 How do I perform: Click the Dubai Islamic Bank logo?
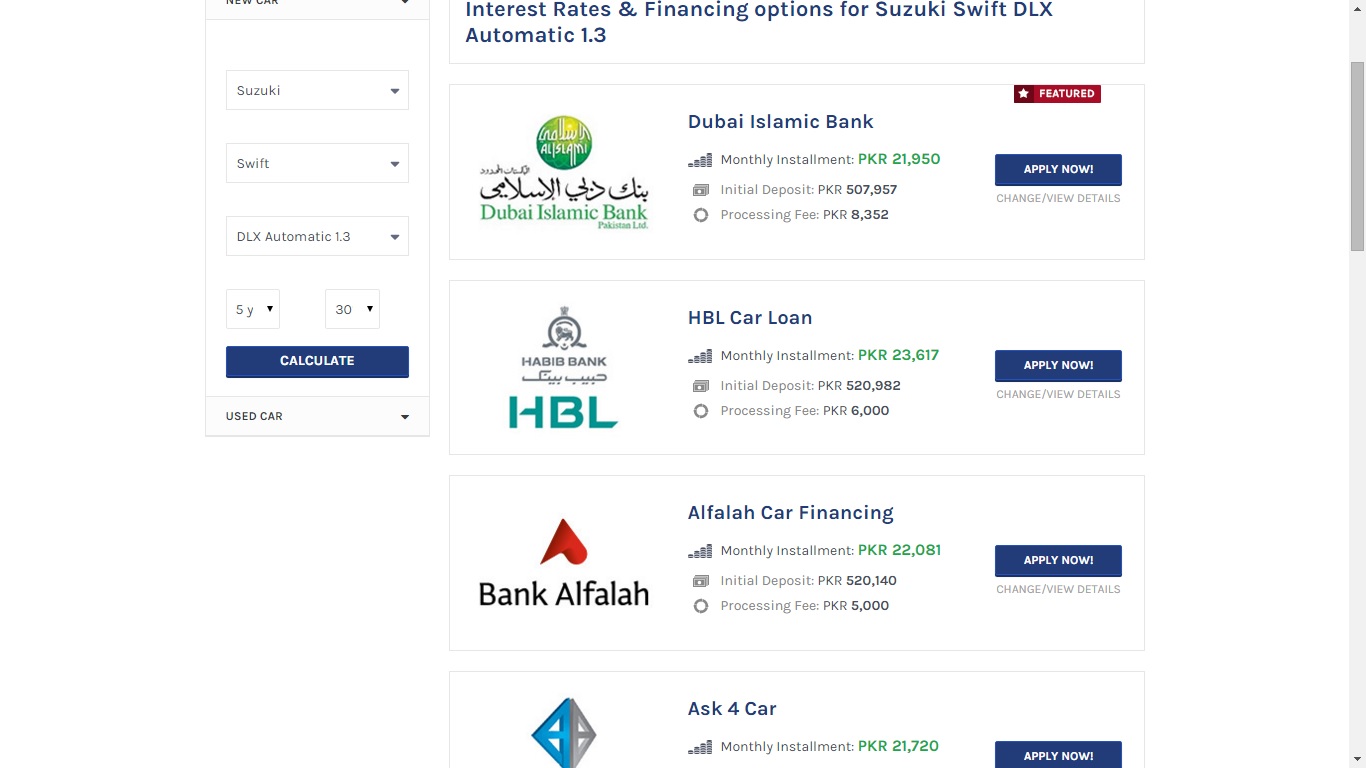[564, 172]
